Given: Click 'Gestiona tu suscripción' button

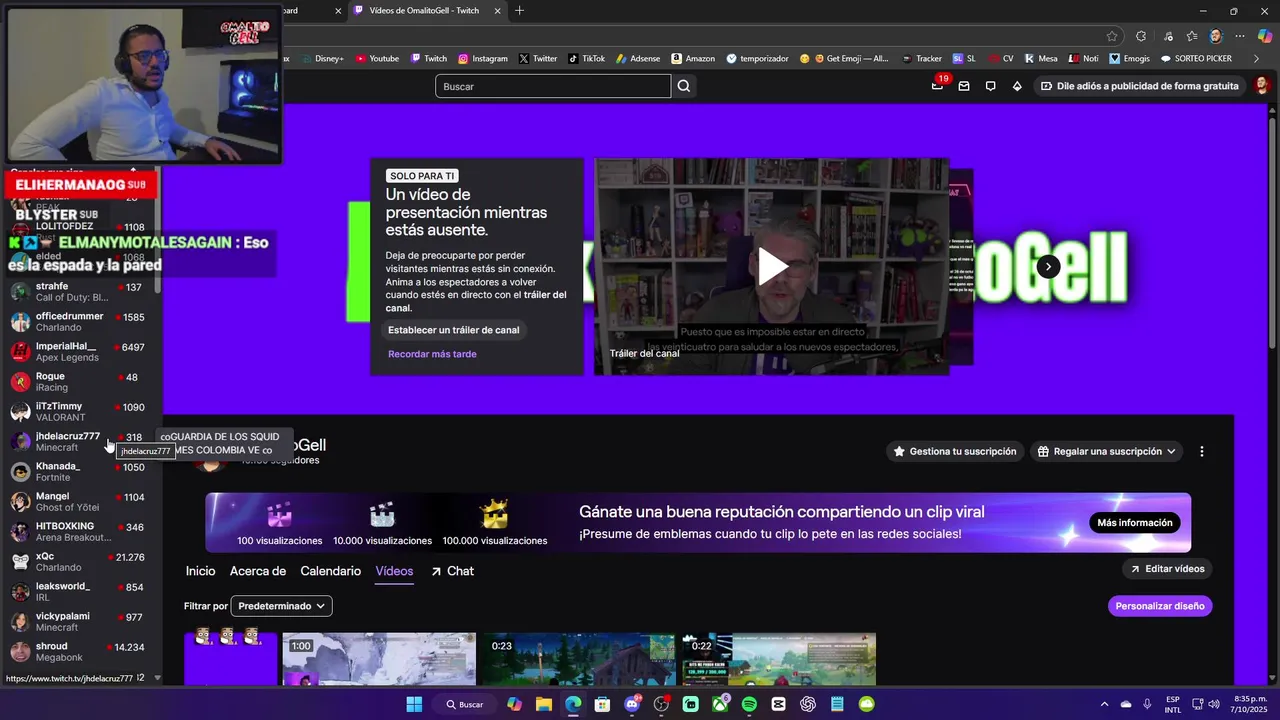Looking at the screenshot, I should pos(954,451).
